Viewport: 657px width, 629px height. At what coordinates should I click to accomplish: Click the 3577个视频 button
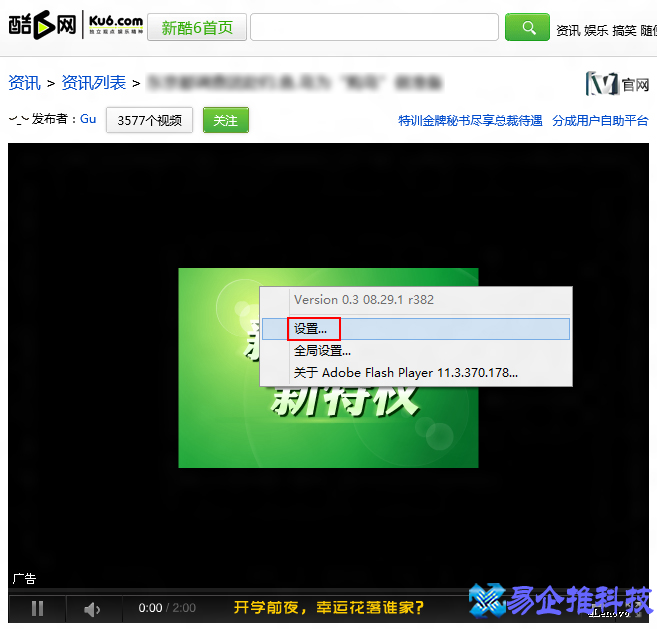[x=150, y=120]
